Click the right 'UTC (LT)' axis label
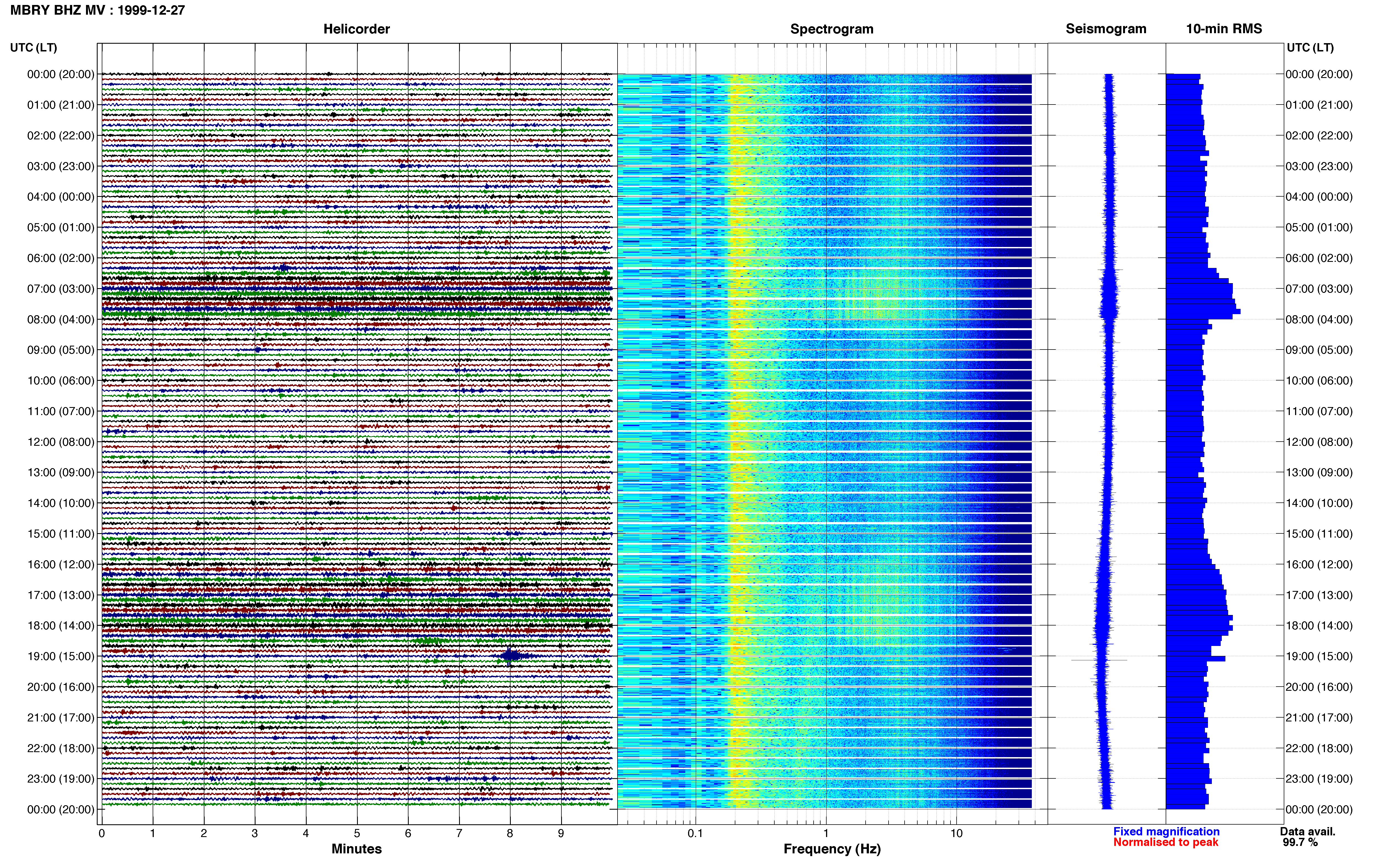 [x=1310, y=48]
